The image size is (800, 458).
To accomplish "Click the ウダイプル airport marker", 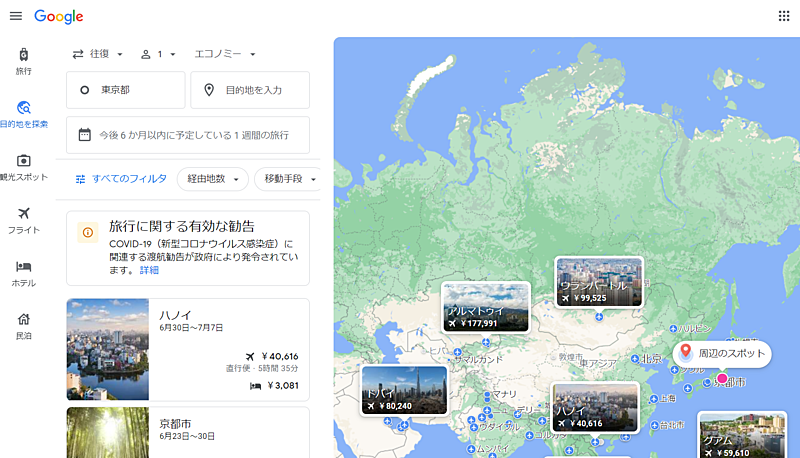I will 474,427.
